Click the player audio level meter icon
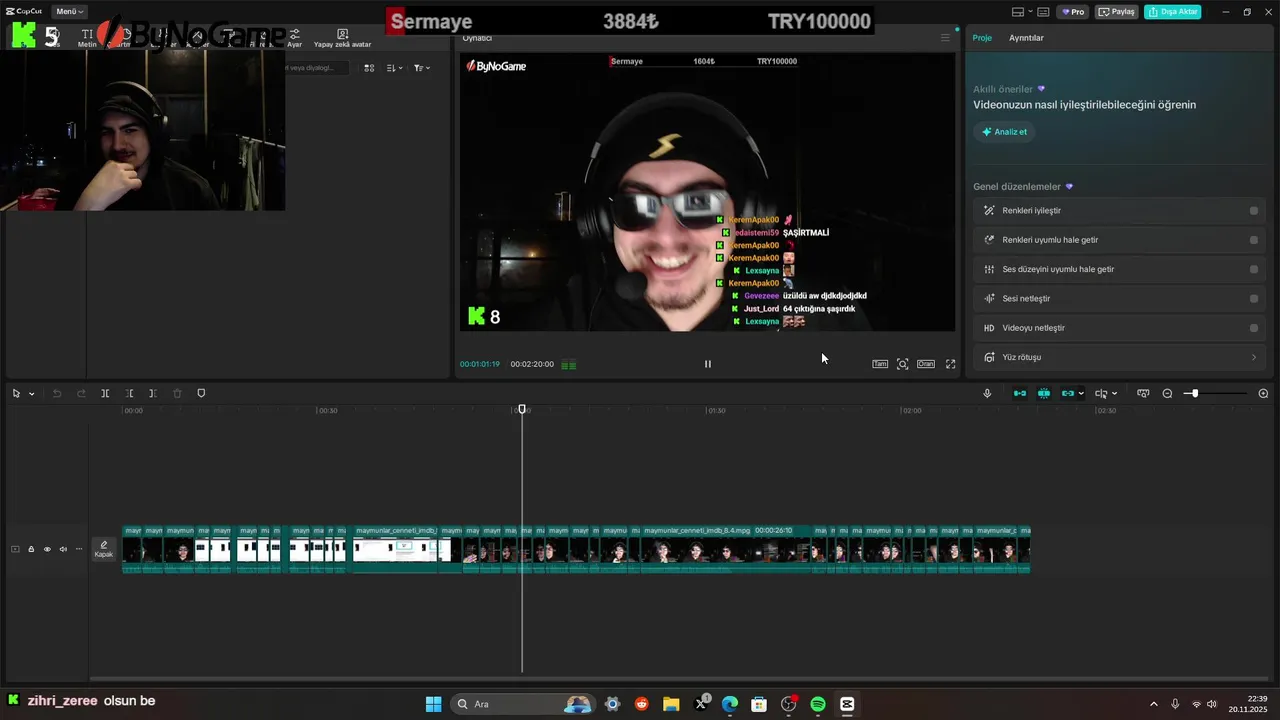Image resolution: width=1280 pixels, height=720 pixels. [568, 365]
